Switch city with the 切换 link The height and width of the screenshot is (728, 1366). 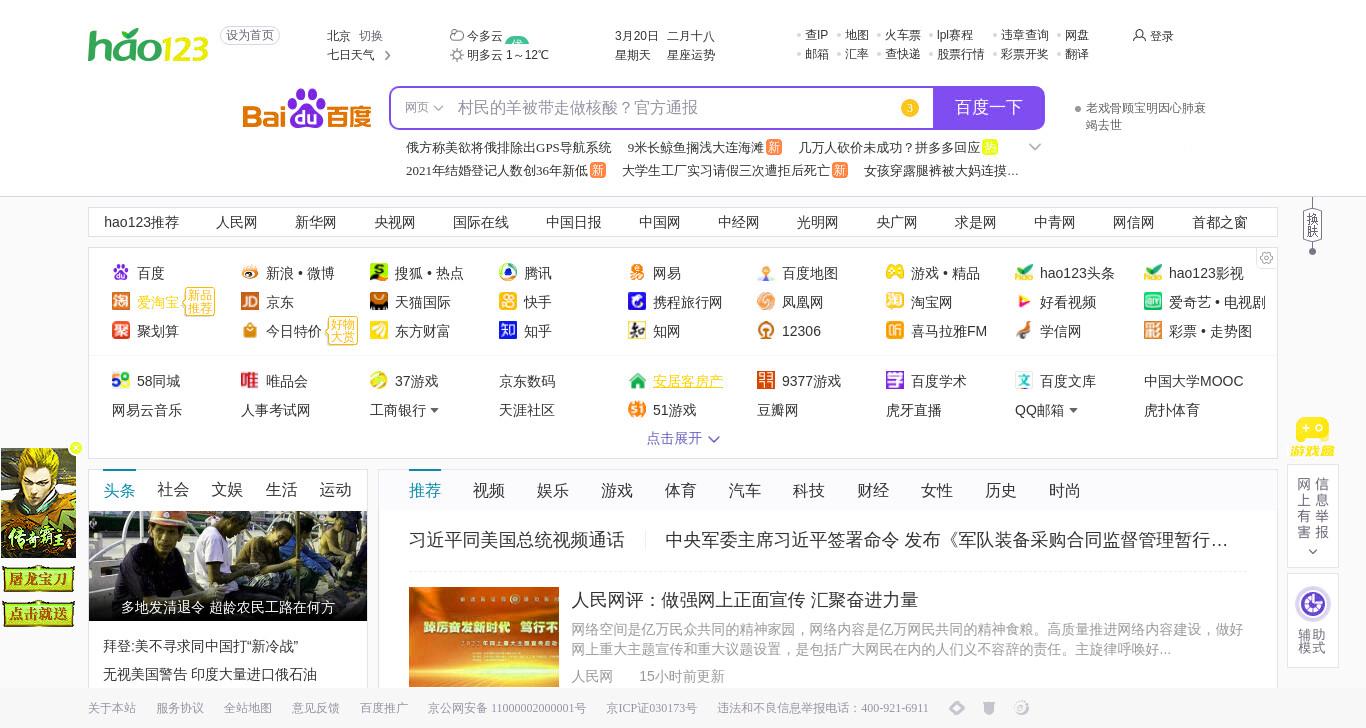click(x=370, y=36)
